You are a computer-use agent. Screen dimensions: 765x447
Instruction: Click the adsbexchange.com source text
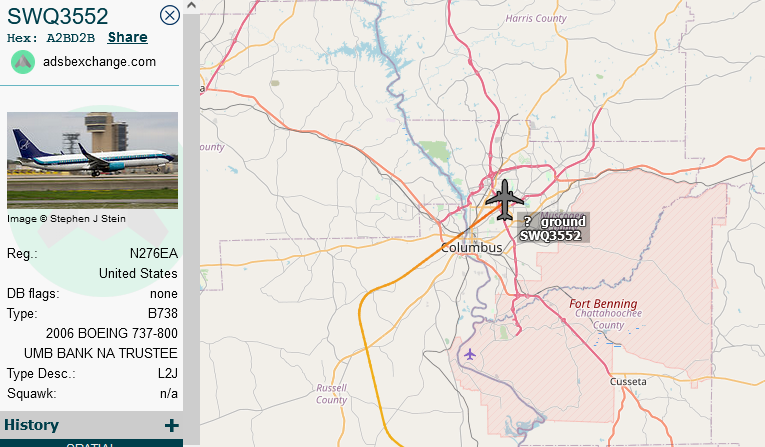tap(100, 62)
